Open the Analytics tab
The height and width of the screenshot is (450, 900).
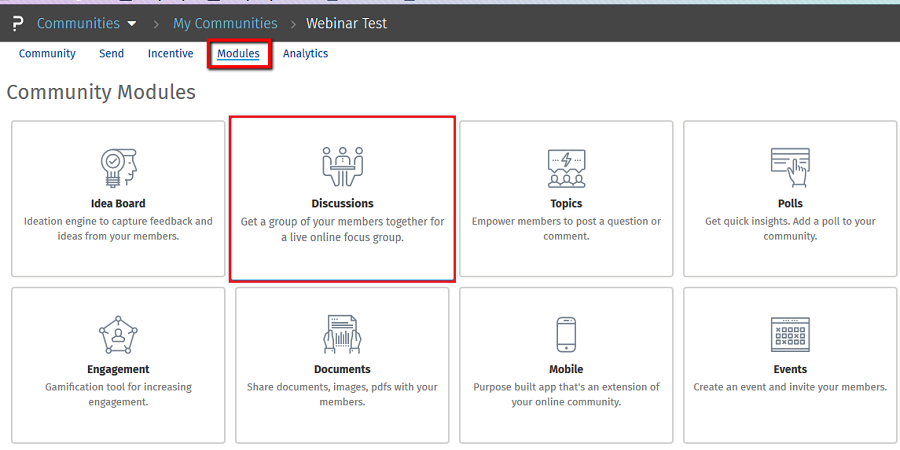pyautogui.click(x=305, y=53)
